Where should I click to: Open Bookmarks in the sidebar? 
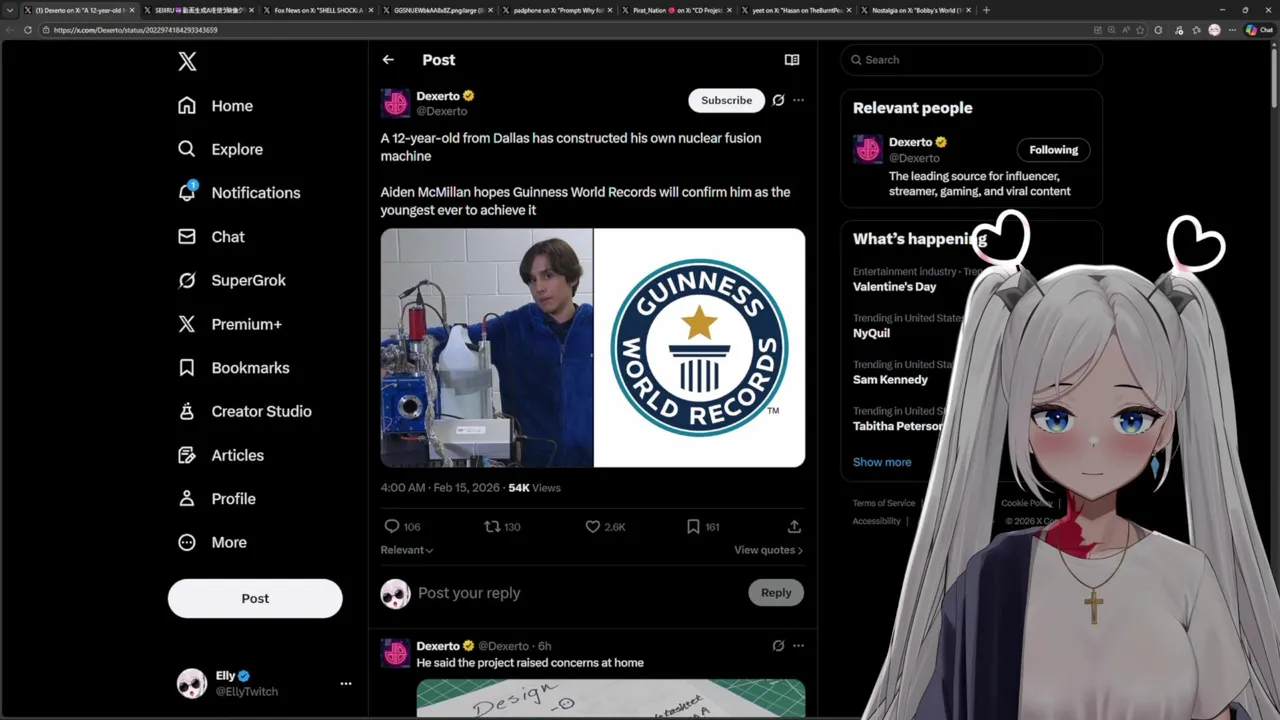233,368
